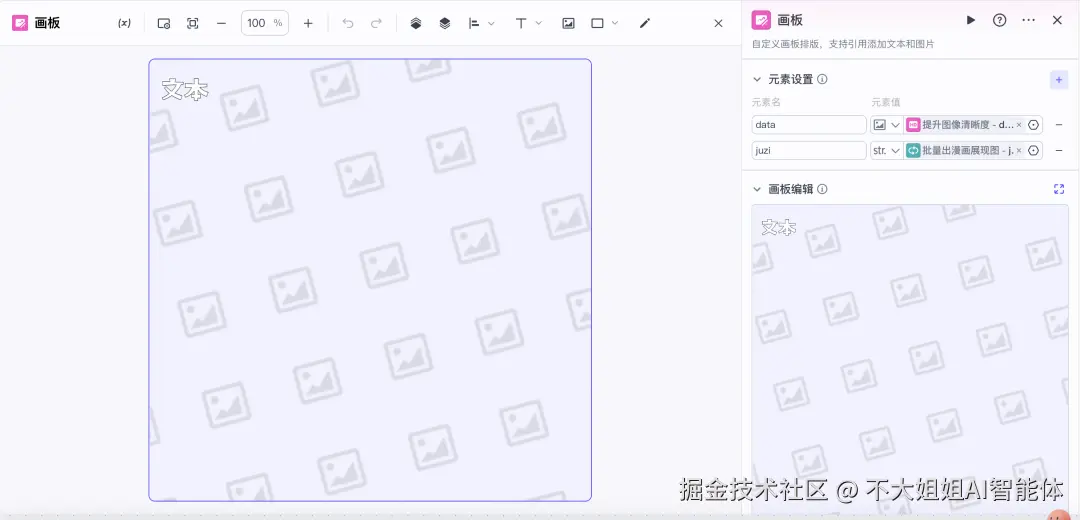Collapse the 元素设置 section
The height and width of the screenshot is (520, 1080).
tap(757, 79)
